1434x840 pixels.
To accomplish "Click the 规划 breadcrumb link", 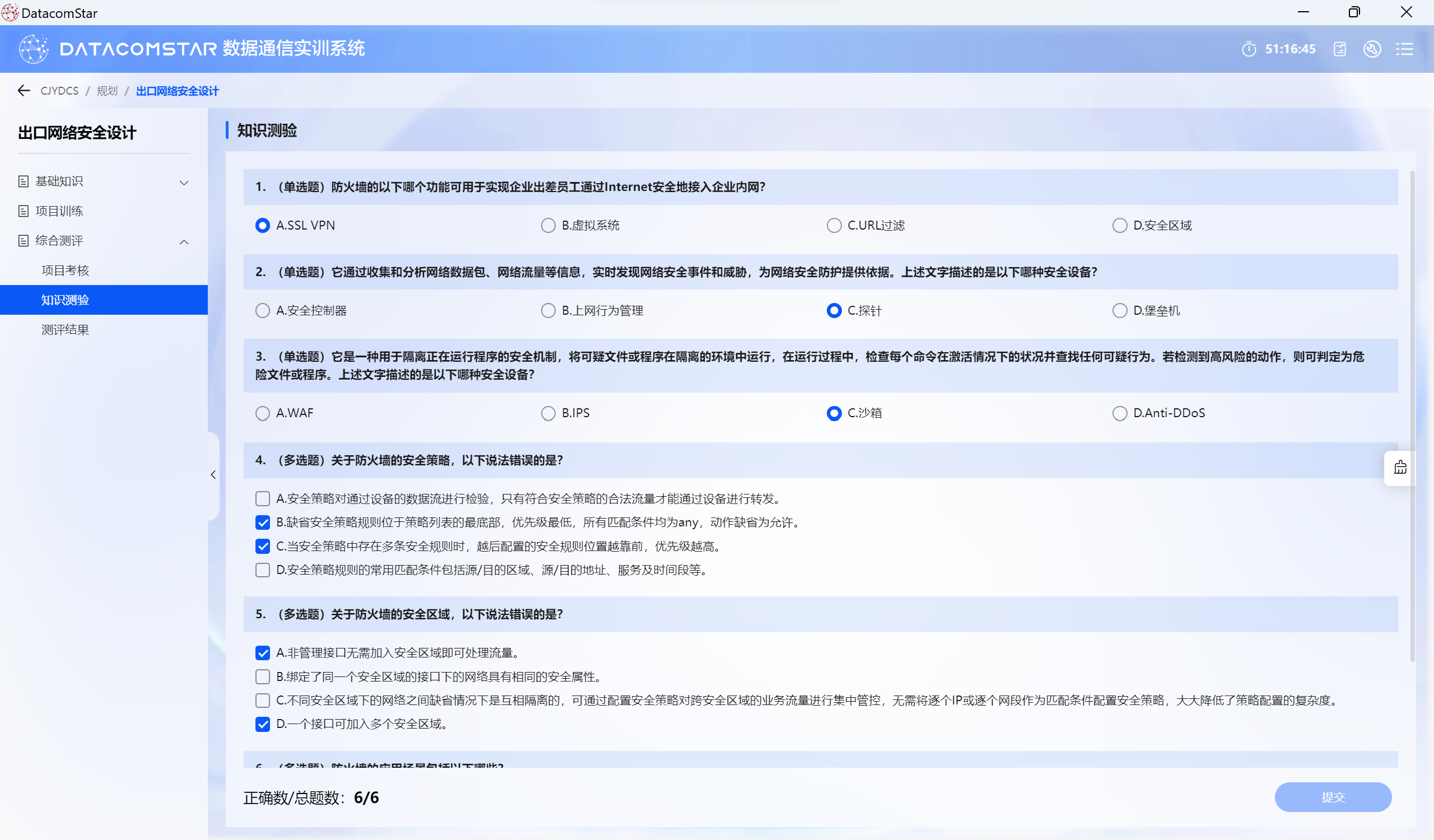I will (x=106, y=91).
